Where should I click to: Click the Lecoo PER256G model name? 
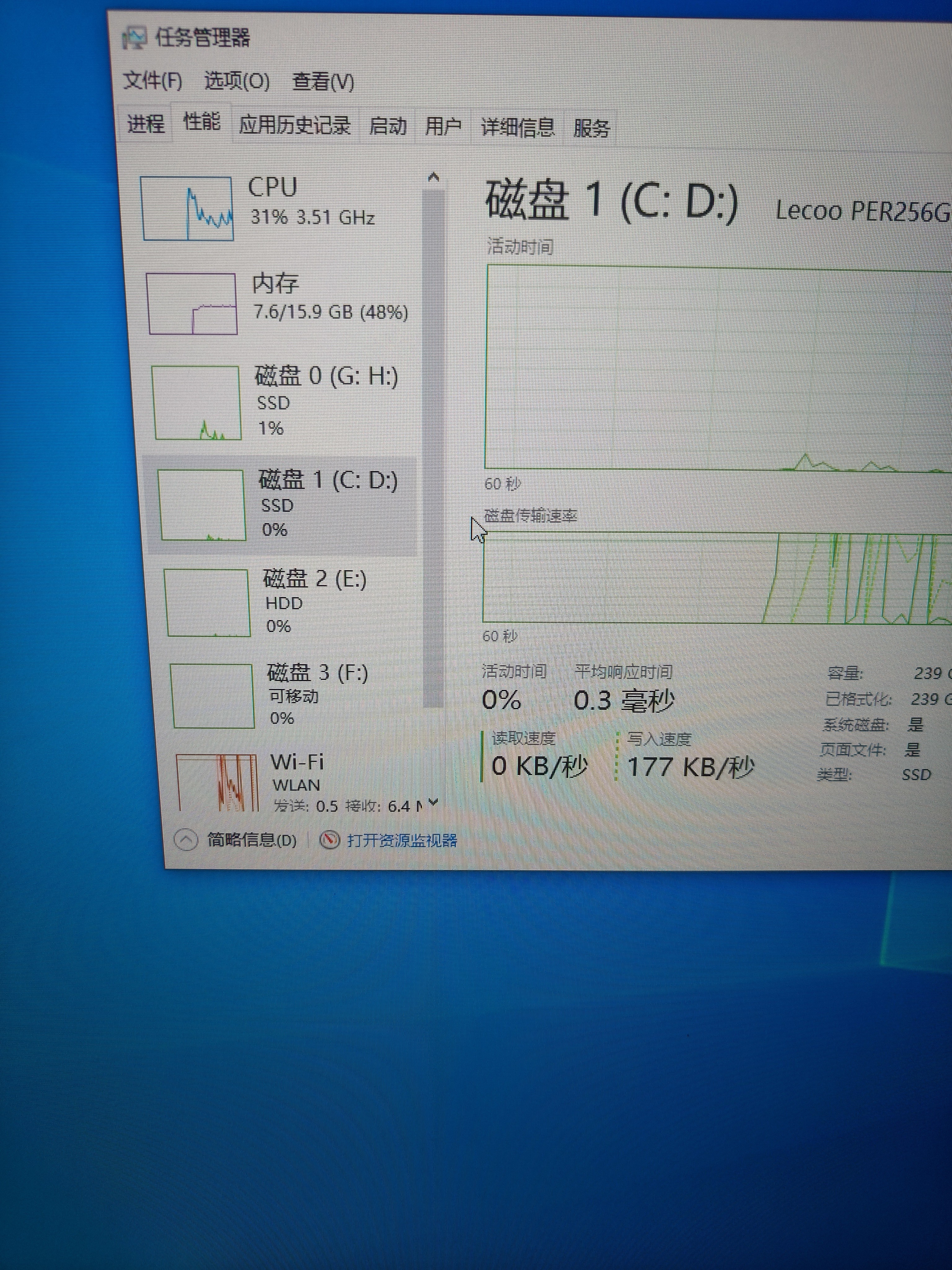863,211
